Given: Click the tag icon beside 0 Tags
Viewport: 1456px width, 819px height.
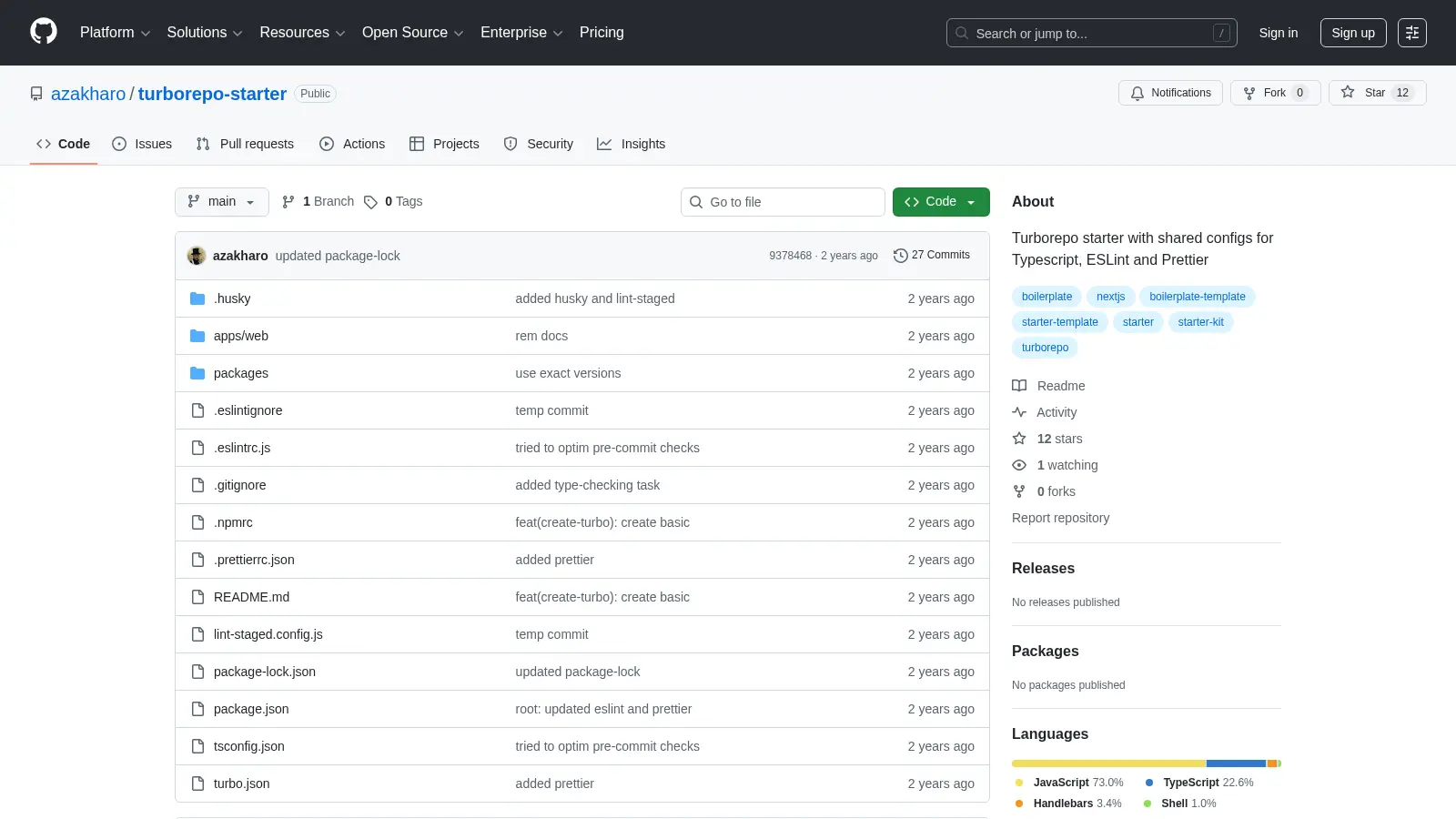Looking at the screenshot, I should [370, 202].
